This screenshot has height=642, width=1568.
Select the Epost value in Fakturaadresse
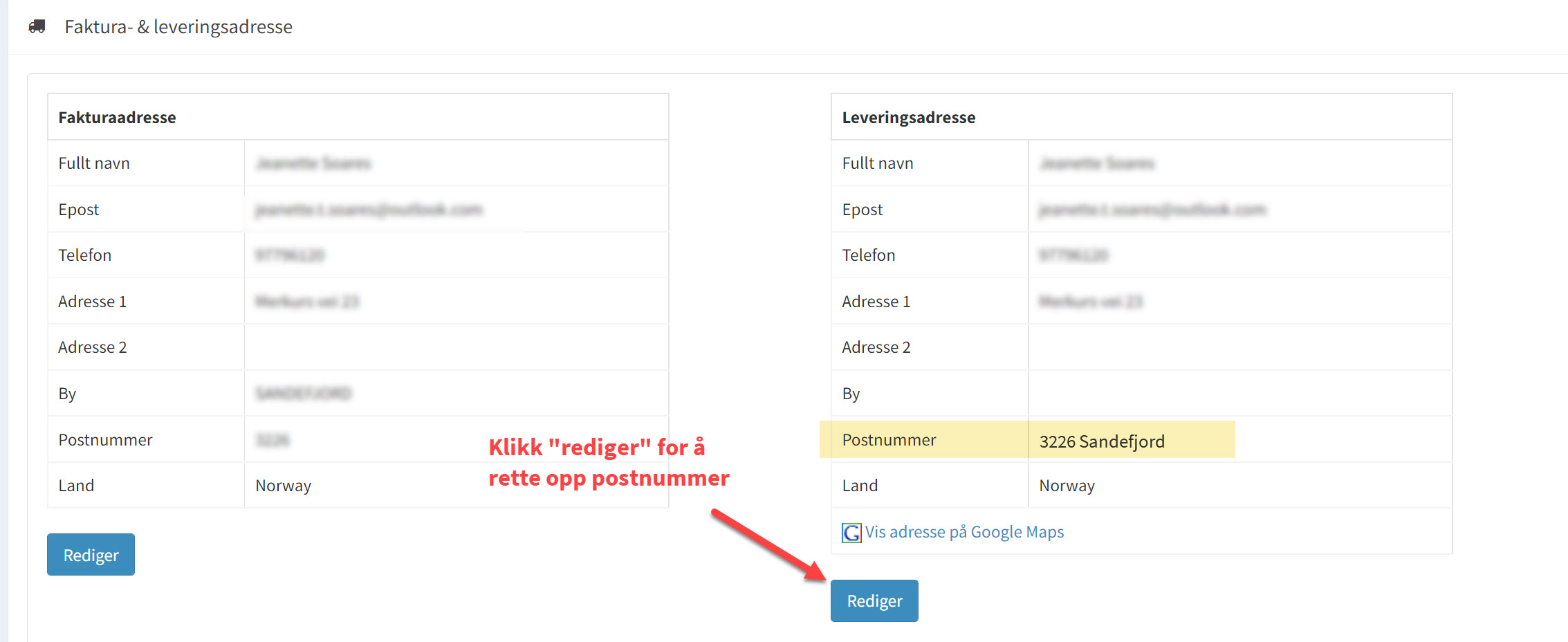tap(368, 210)
